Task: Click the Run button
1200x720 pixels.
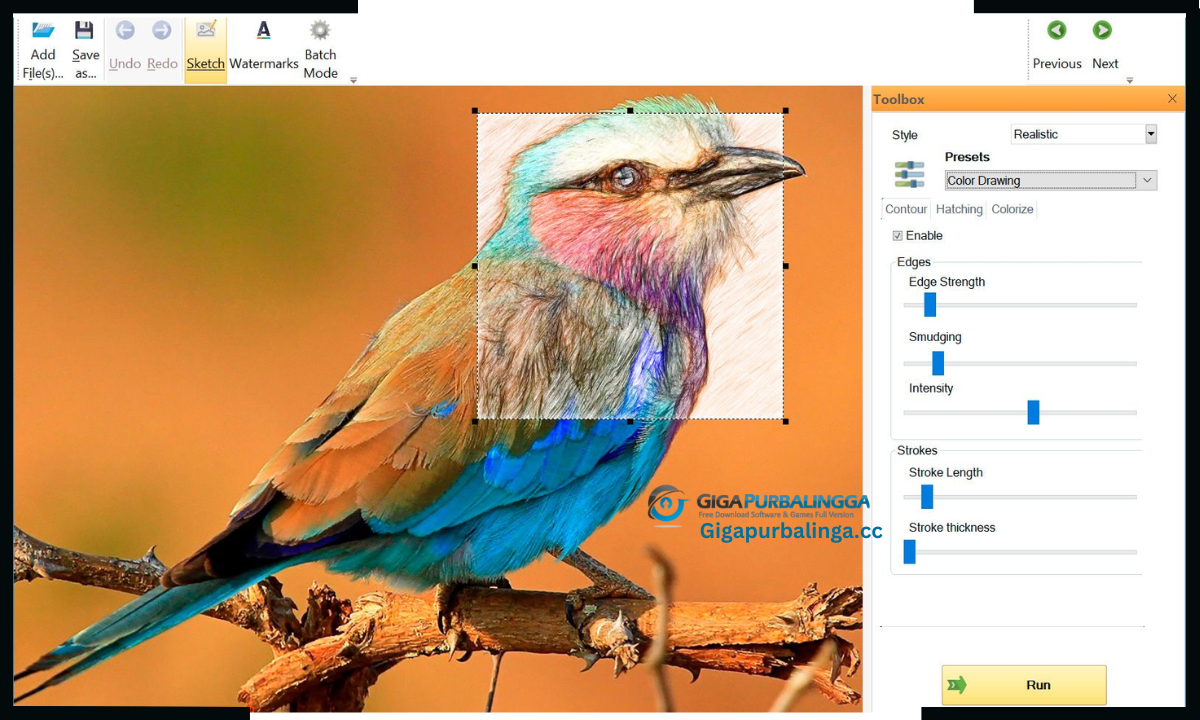Action: [x=1024, y=685]
